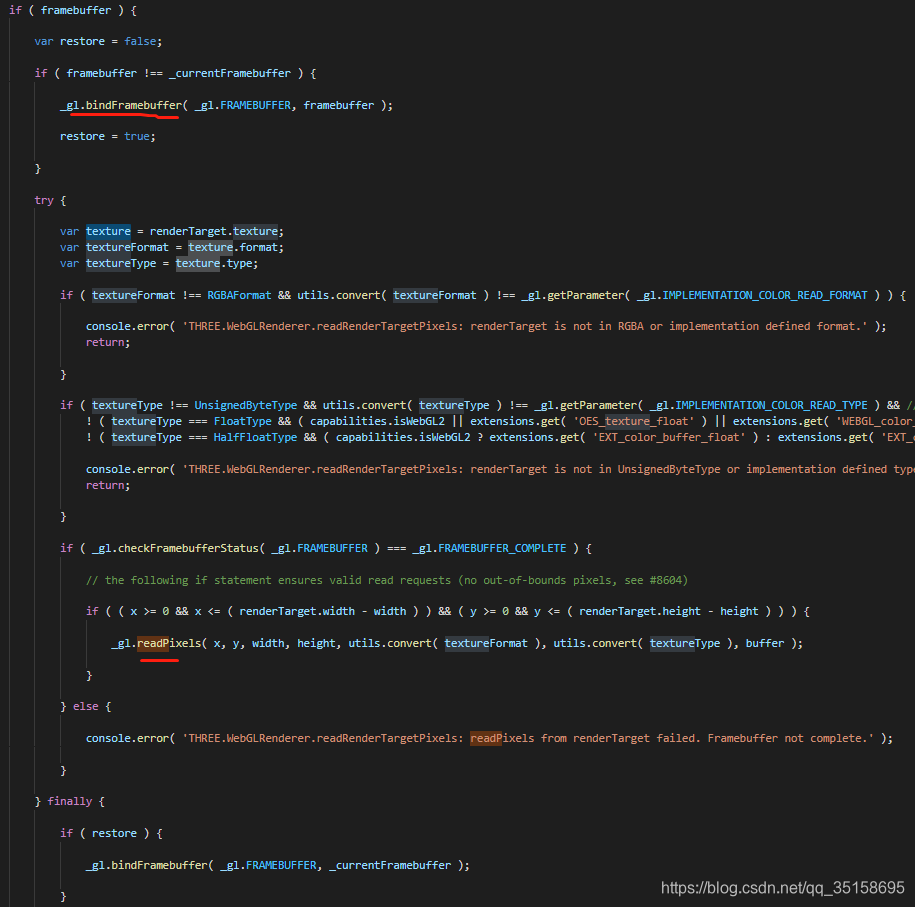Click the HalfFloatType token in the condition
Image resolution: width=915 pixels, height=907 pixels.
[x=255, y=436]
